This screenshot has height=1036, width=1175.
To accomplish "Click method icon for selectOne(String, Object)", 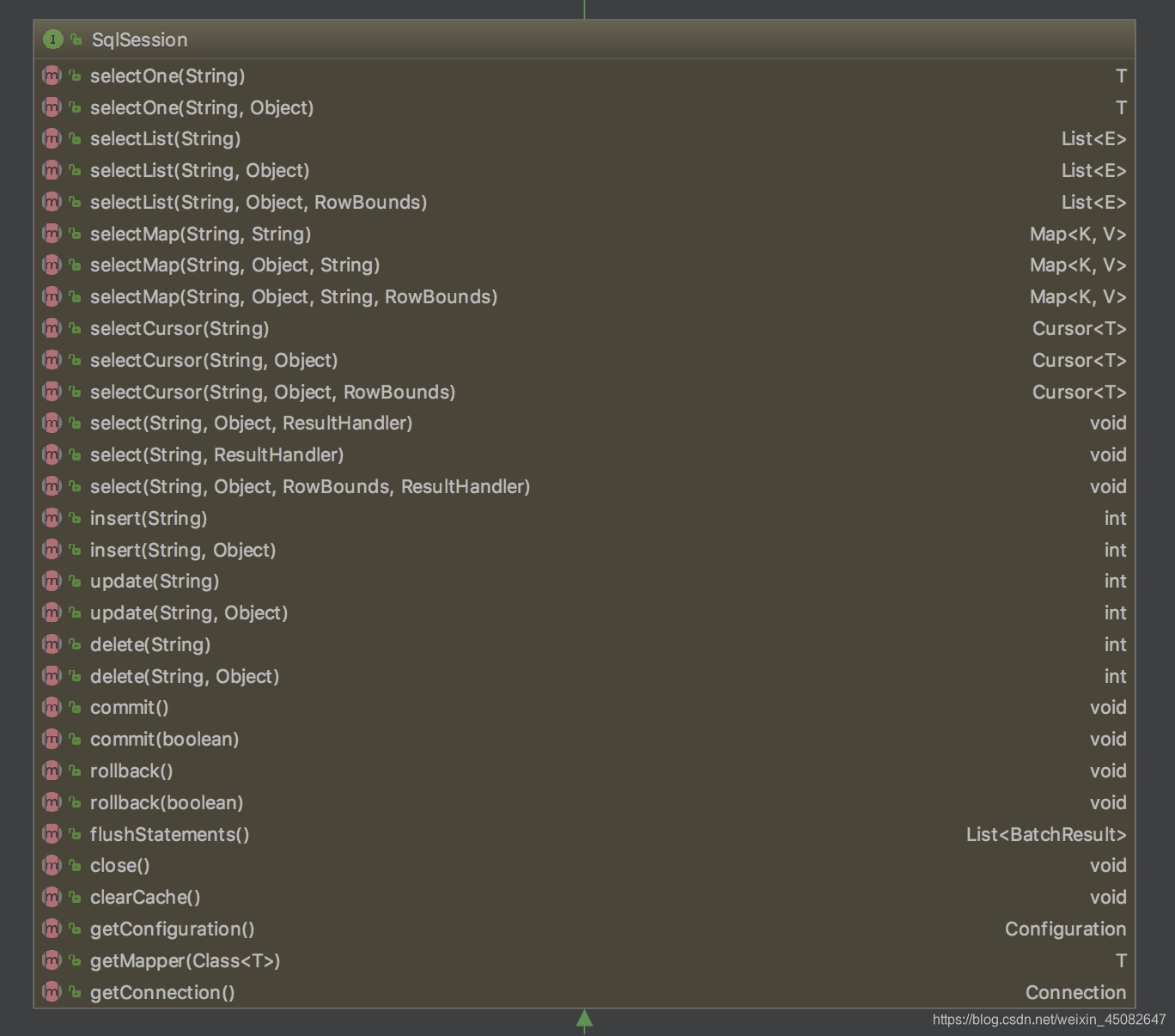I will (52, 107).
